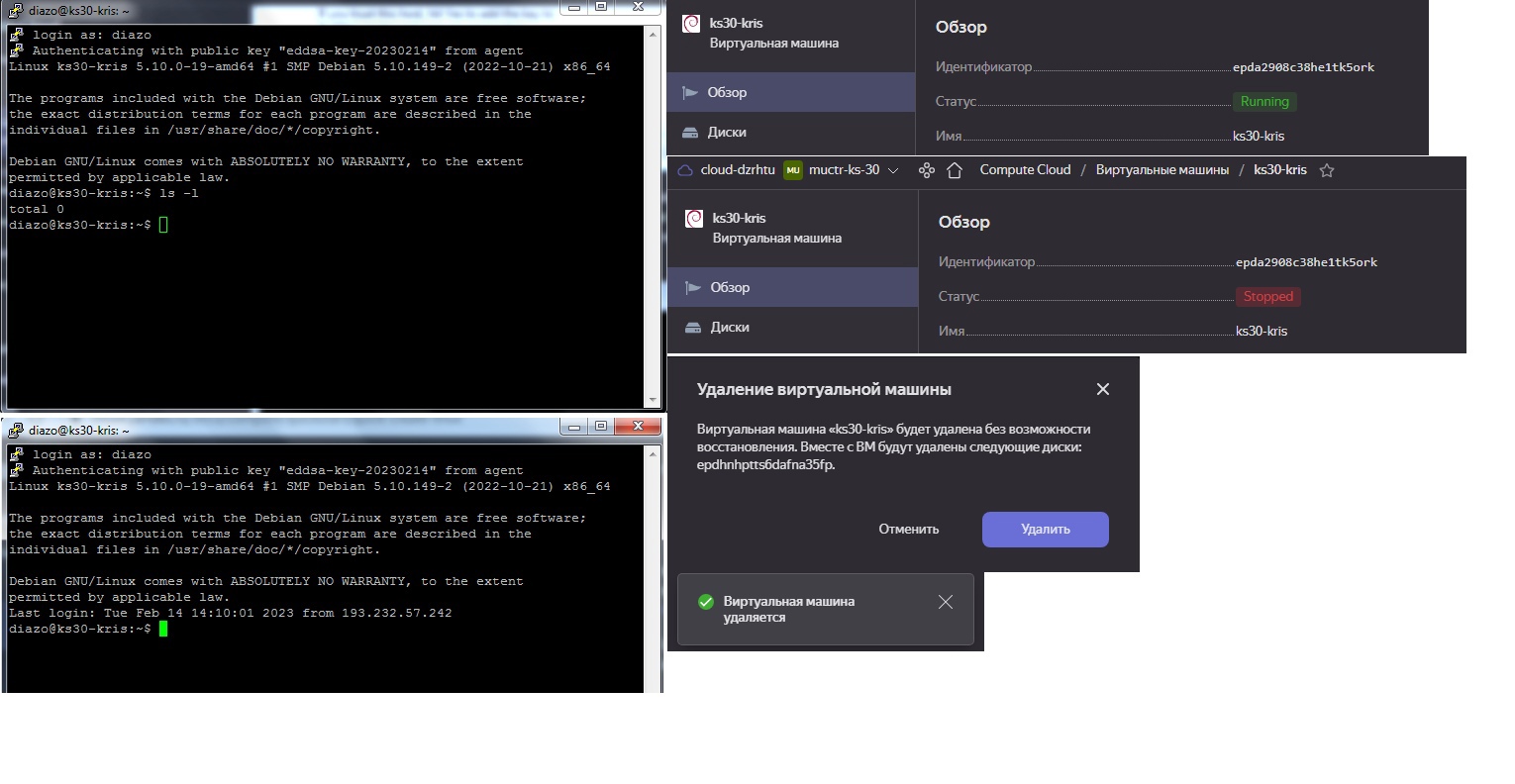1515x784 pixels.
Task: Click scrollbar up arrow in 'ls -l' terminal
Action: 653,35
